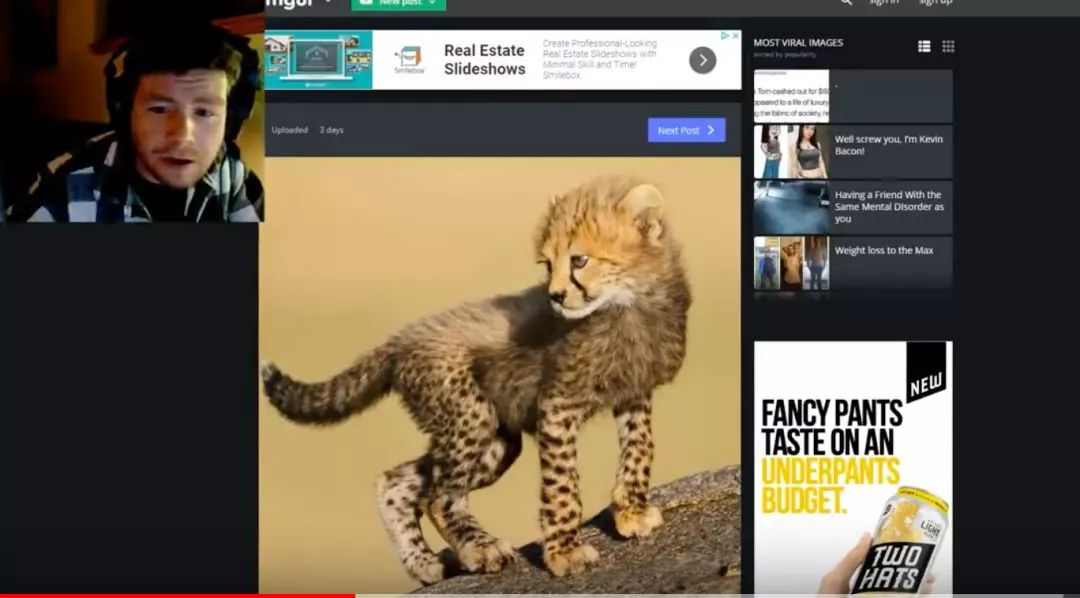Viewport: 1080px width, 598px height.
Task: Click the Next Post button
Action: coord(686,130)
